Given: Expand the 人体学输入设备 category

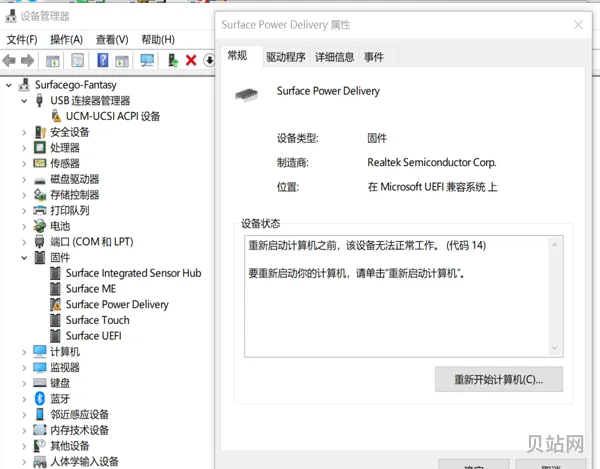Looking at the screenshot, I should pos(24,462).
